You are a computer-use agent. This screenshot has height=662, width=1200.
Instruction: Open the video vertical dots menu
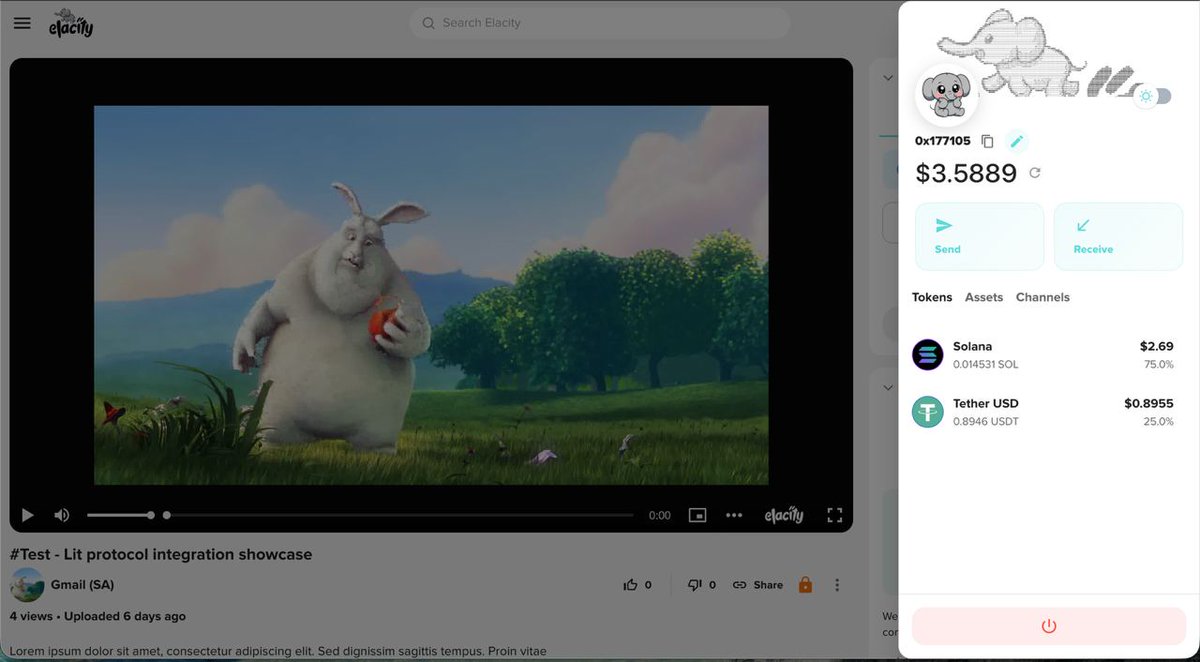point(837,585)
